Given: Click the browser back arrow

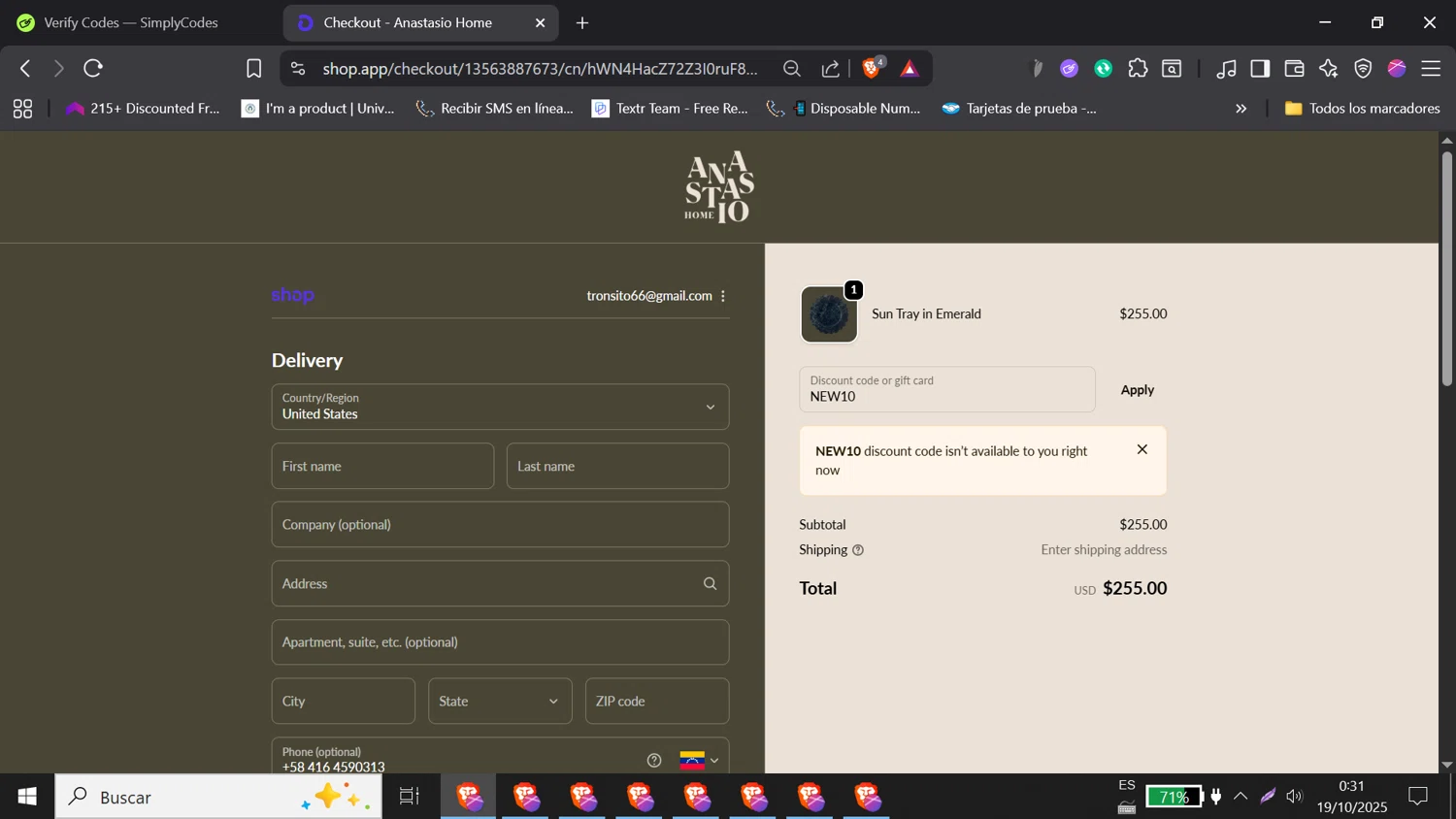Looking at the screenshot, I should 25,68.
